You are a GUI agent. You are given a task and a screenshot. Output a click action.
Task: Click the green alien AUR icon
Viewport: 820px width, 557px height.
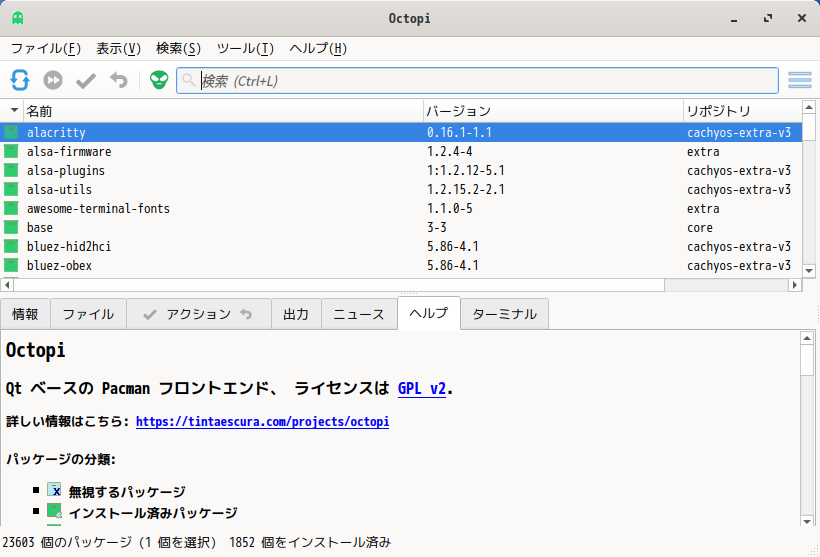[159, 80]
